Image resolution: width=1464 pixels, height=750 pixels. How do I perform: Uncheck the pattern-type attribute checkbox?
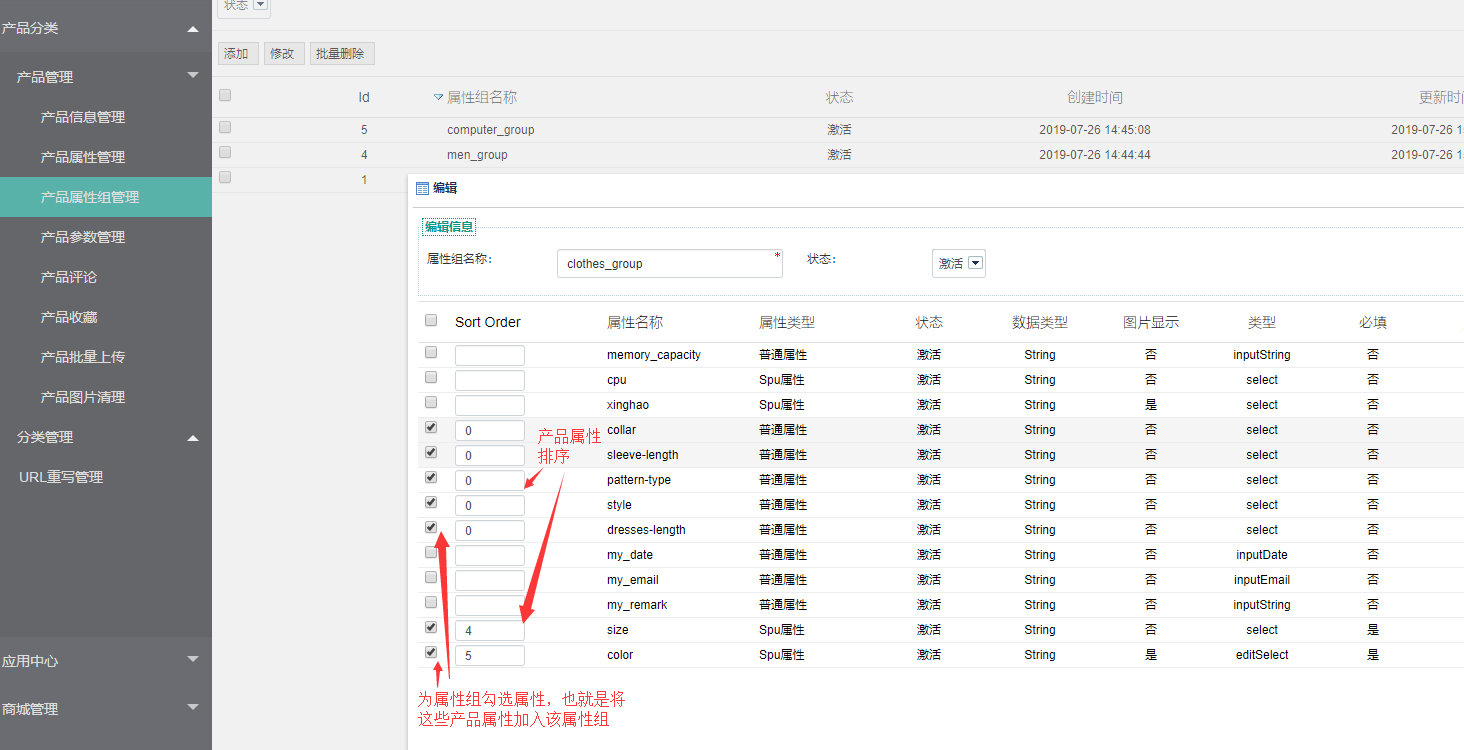click(431, 477)
